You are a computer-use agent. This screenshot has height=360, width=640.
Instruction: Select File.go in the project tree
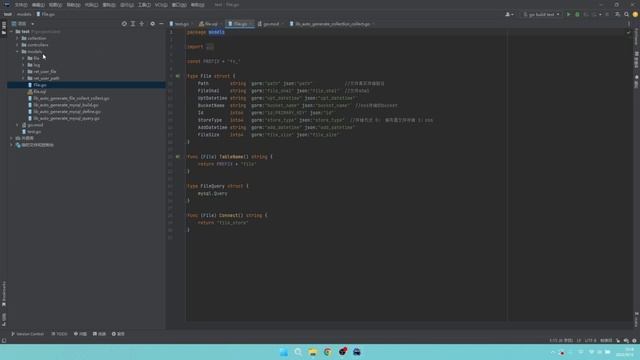point(40,85)
